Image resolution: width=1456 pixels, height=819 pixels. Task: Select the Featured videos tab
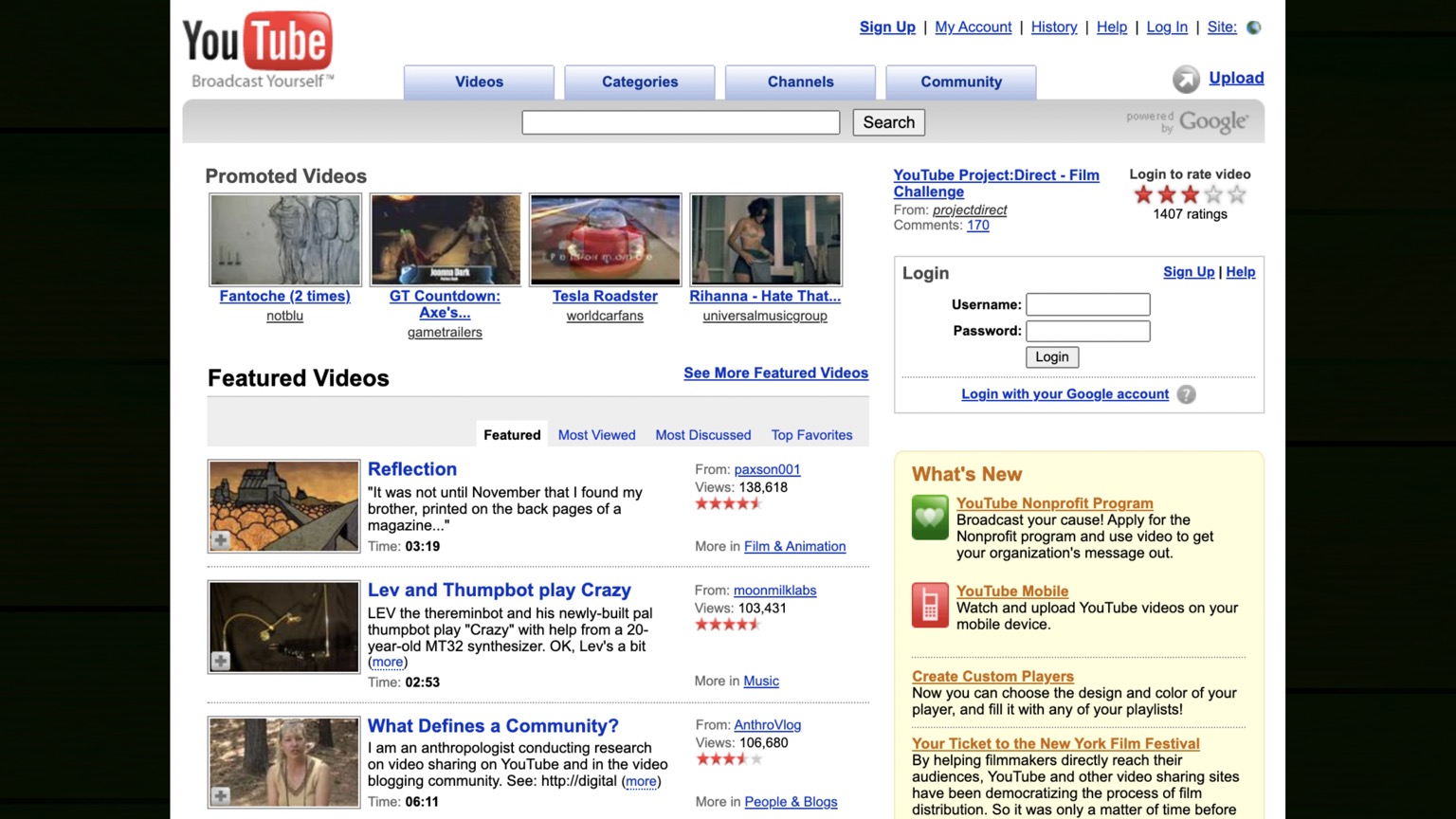point(512,435)
